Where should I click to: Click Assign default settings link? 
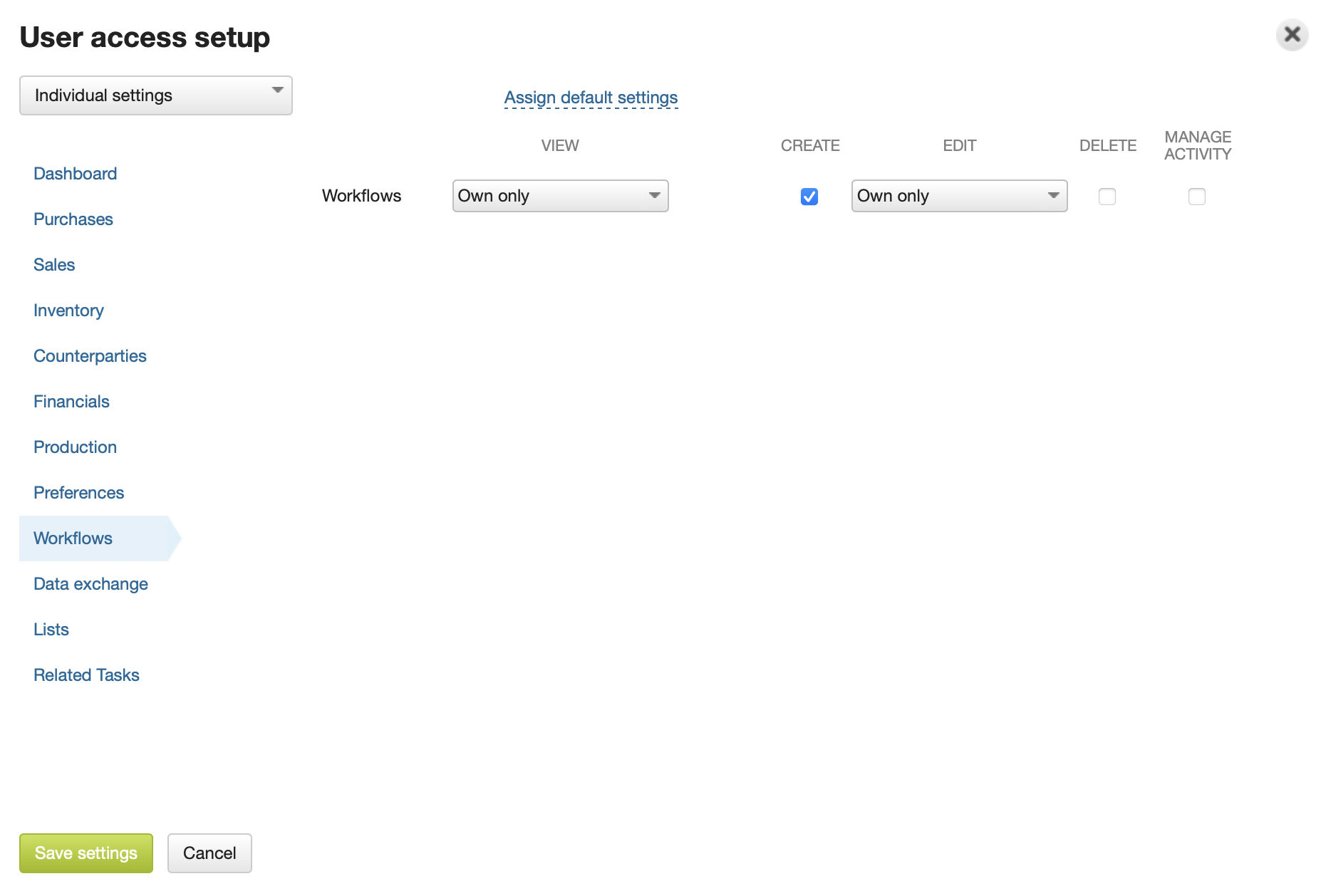tap(591, 98)
